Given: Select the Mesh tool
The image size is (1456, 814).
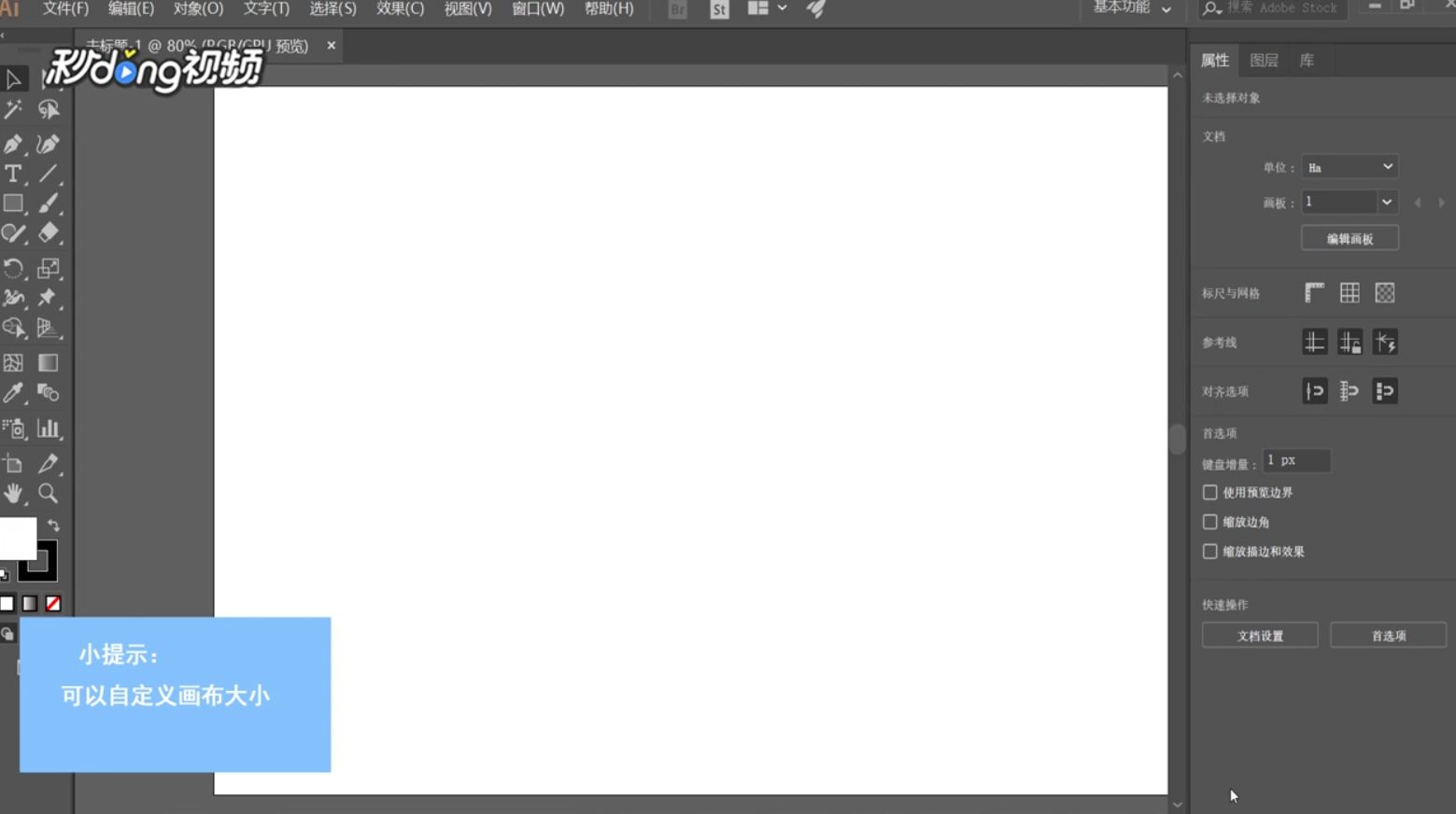Looking at the screenshot, I should point(13,363).
